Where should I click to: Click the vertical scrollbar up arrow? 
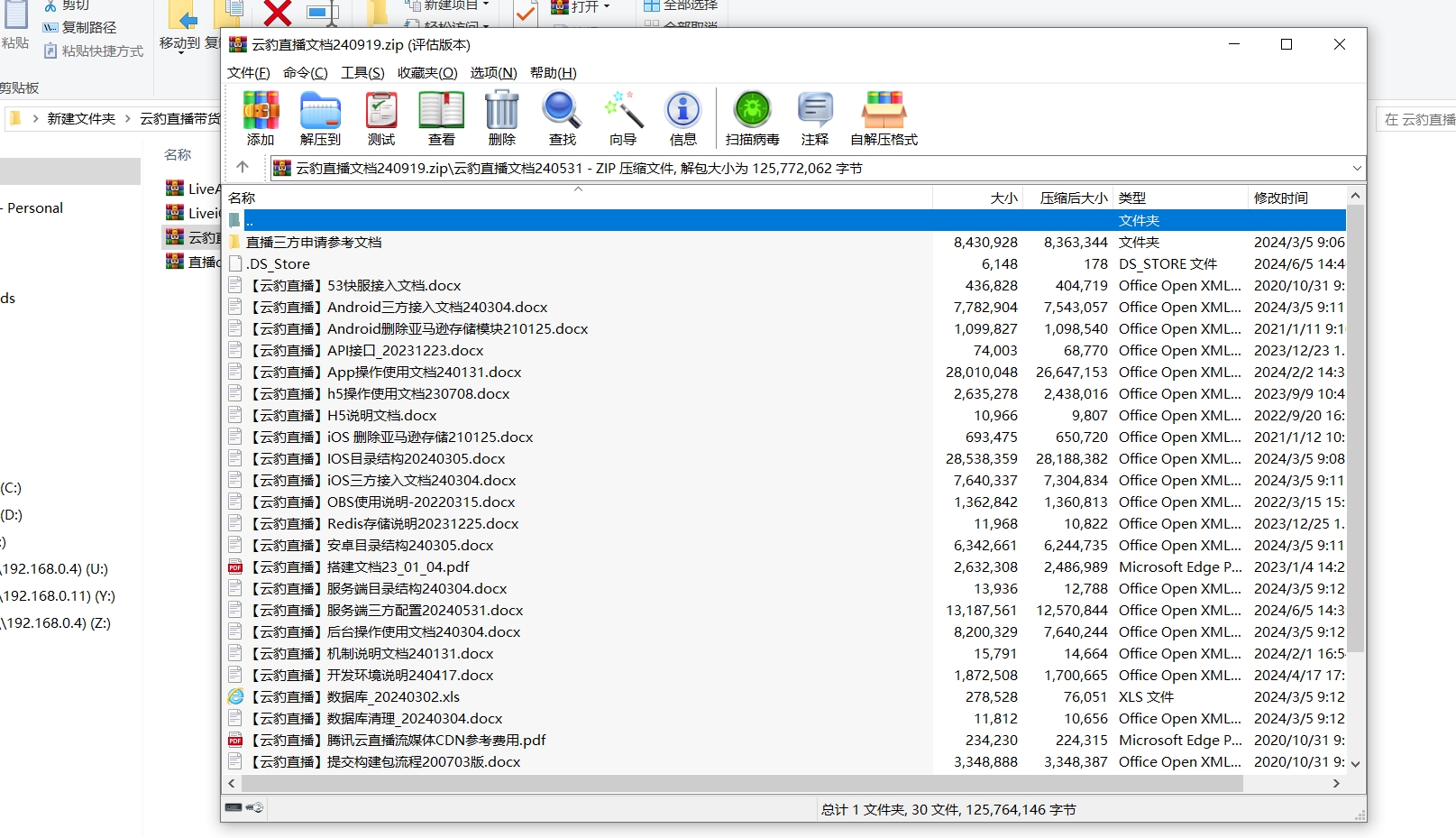tap(1355, 196)
